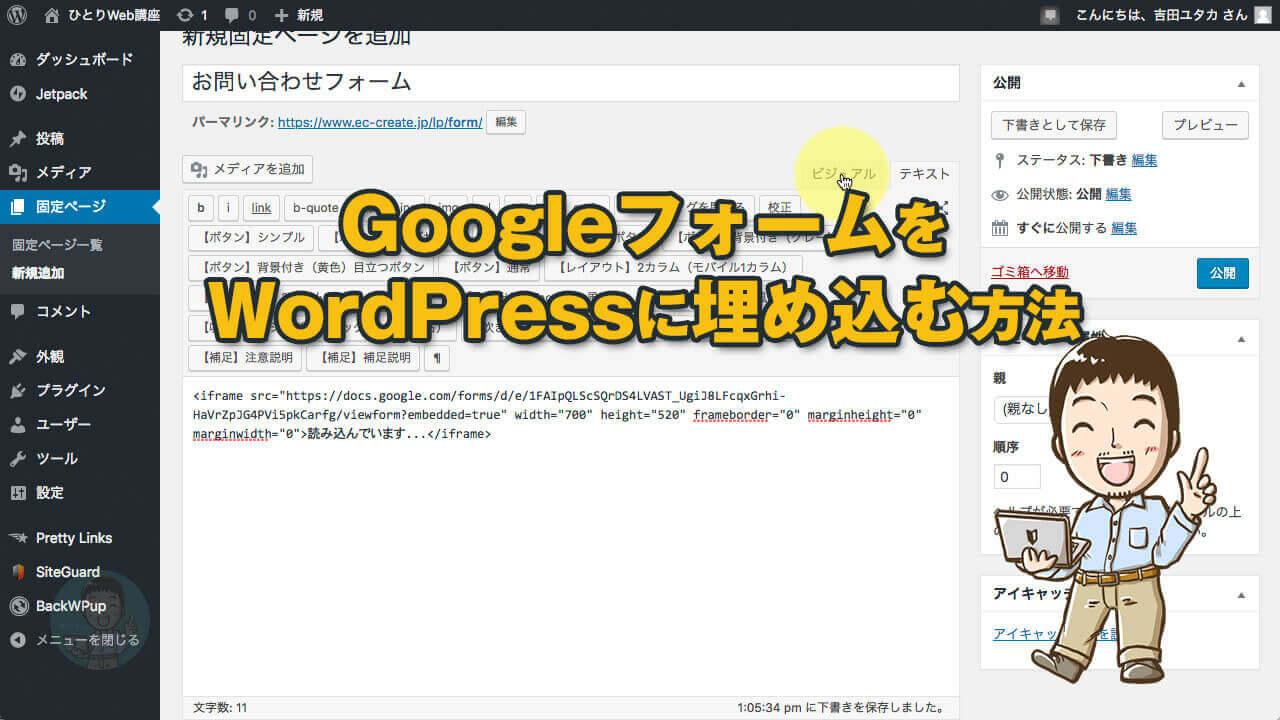Open 外観 menu in sidebar

(80, 356)
